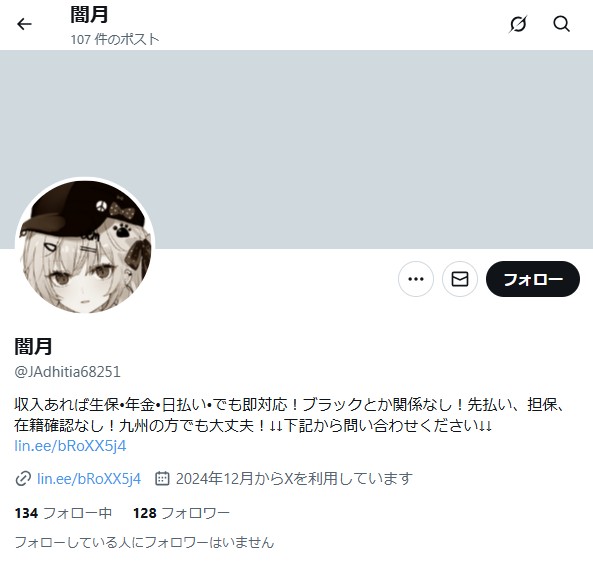593x578 pixels.
Task: Click フォローしている人にフォロワーはいません notice
Action: point(144,542)
